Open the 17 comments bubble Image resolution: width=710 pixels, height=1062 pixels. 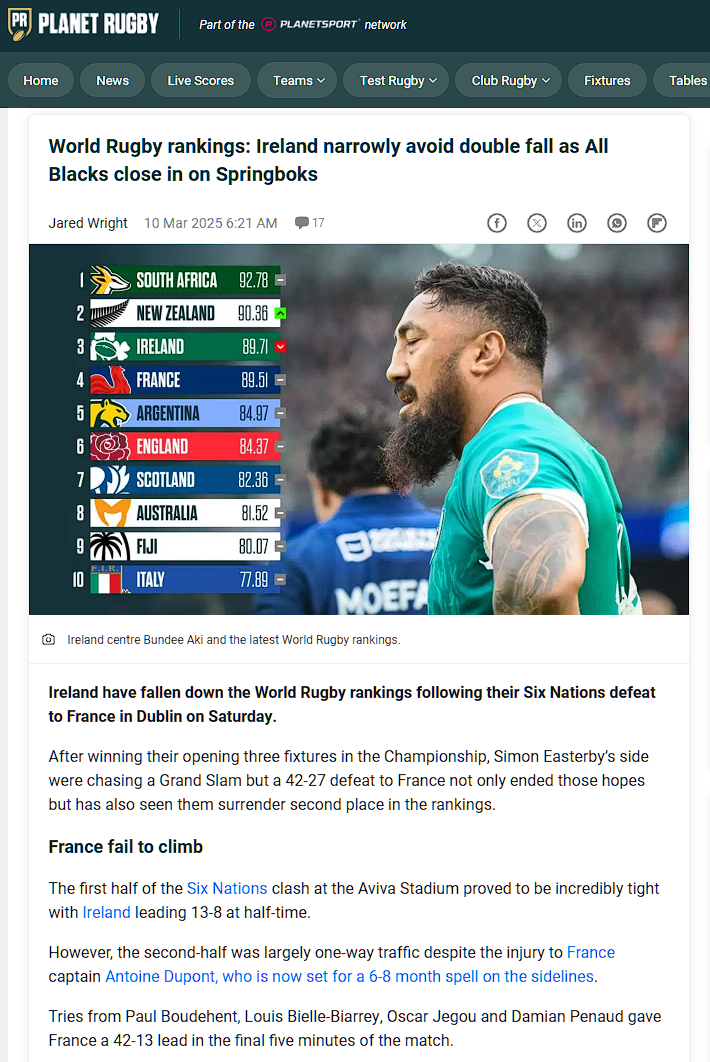pos(310,223)
